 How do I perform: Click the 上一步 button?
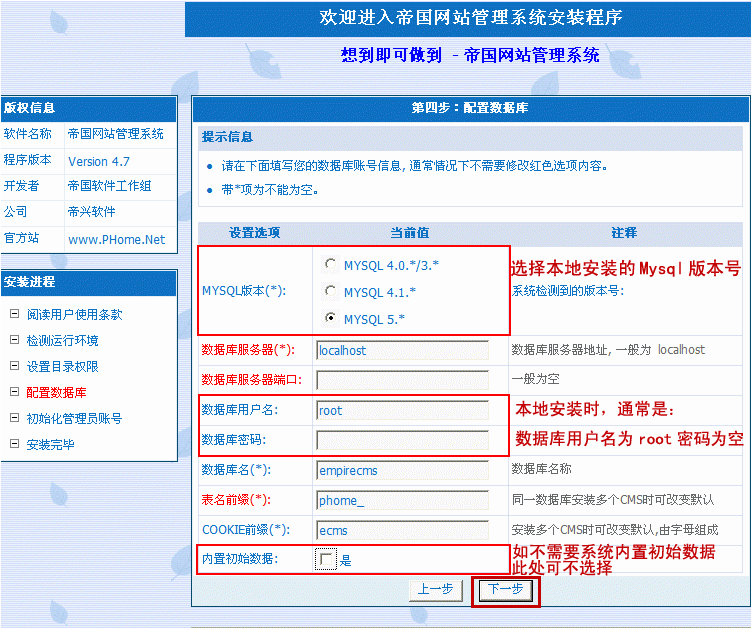(x=436, y=590)
